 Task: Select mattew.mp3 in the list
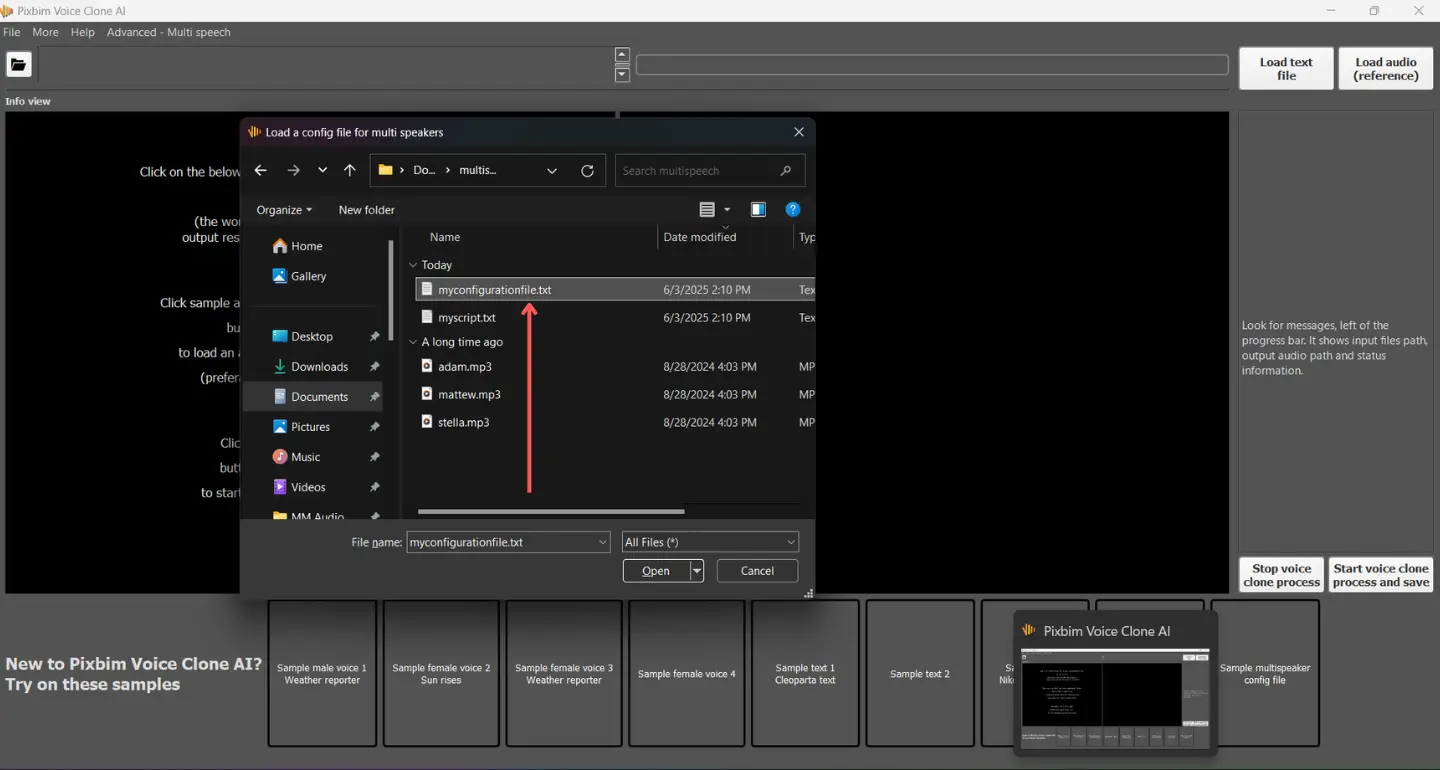point(615,395)
